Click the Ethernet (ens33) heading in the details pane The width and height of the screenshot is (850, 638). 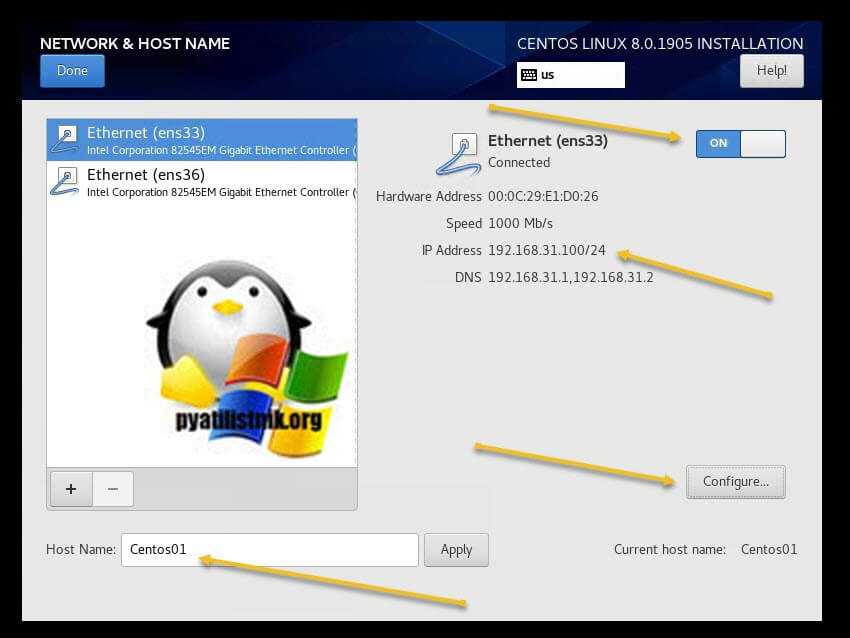(x=548, y=141)
